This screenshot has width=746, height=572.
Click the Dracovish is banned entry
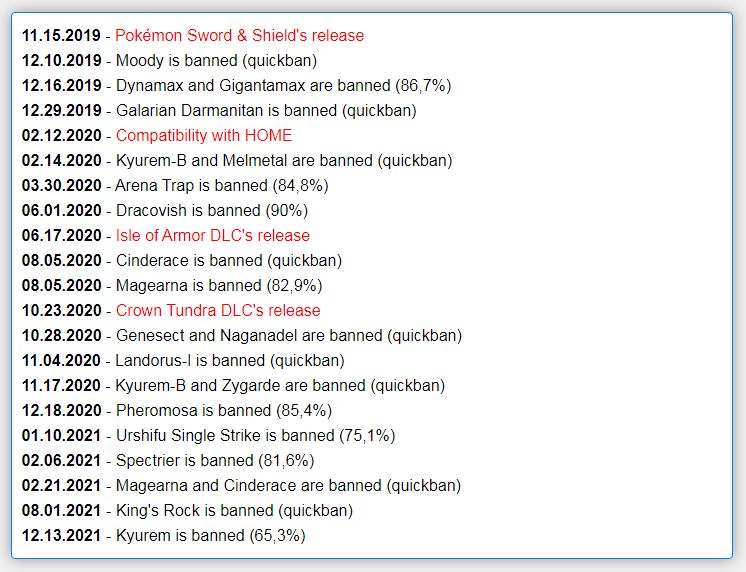click(165, 211)
